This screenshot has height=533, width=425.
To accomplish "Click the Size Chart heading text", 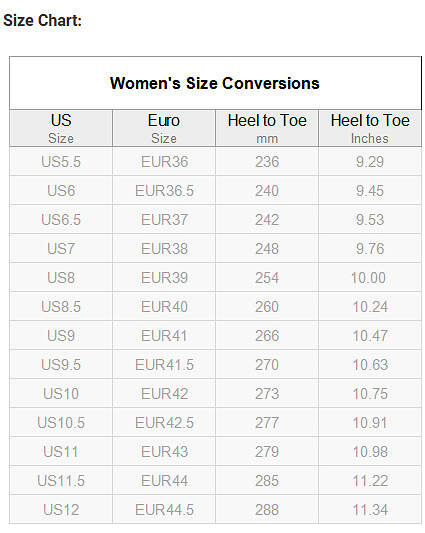I will click(42, 20).
